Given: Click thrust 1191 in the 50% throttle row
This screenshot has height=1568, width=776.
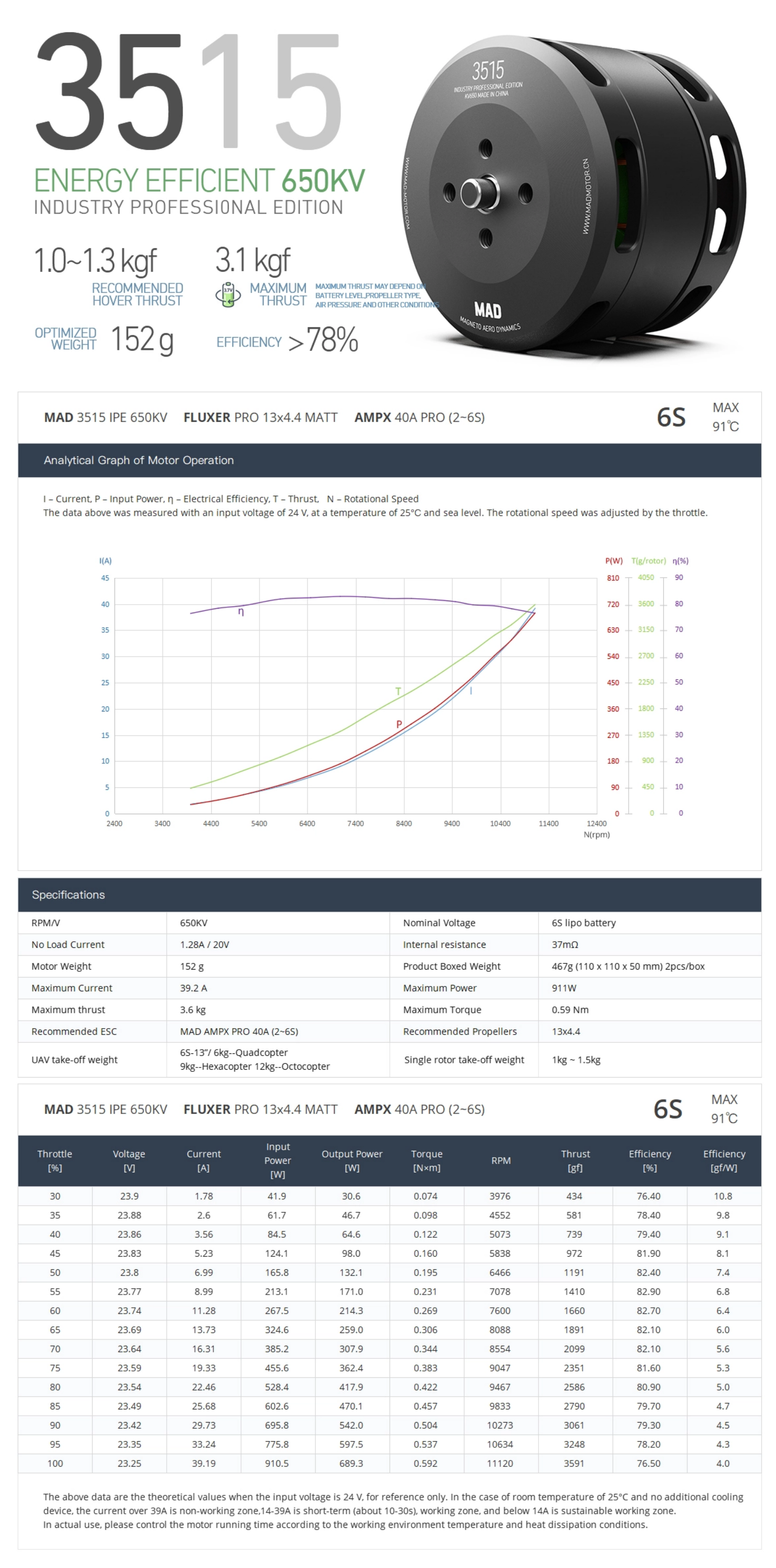Looking at the screenshot, I should [x=574, y=1273].
